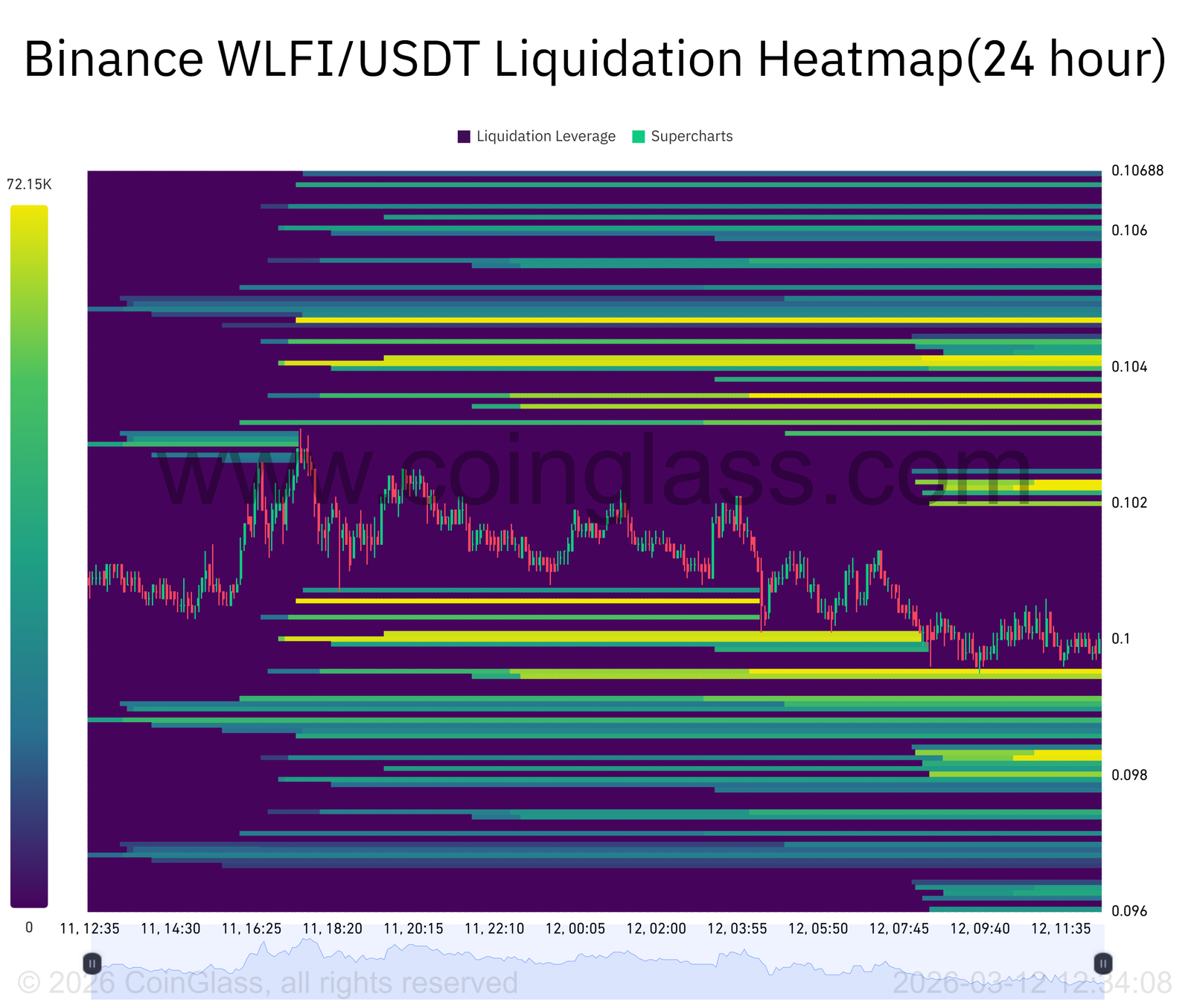Screen dimensions: 1191x1008
Task: Click the 72.15K color scale maximum label
Action: (x=29, y=185)
